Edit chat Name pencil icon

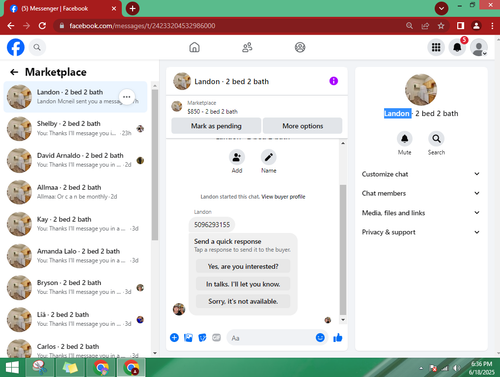tap(269, 157)
